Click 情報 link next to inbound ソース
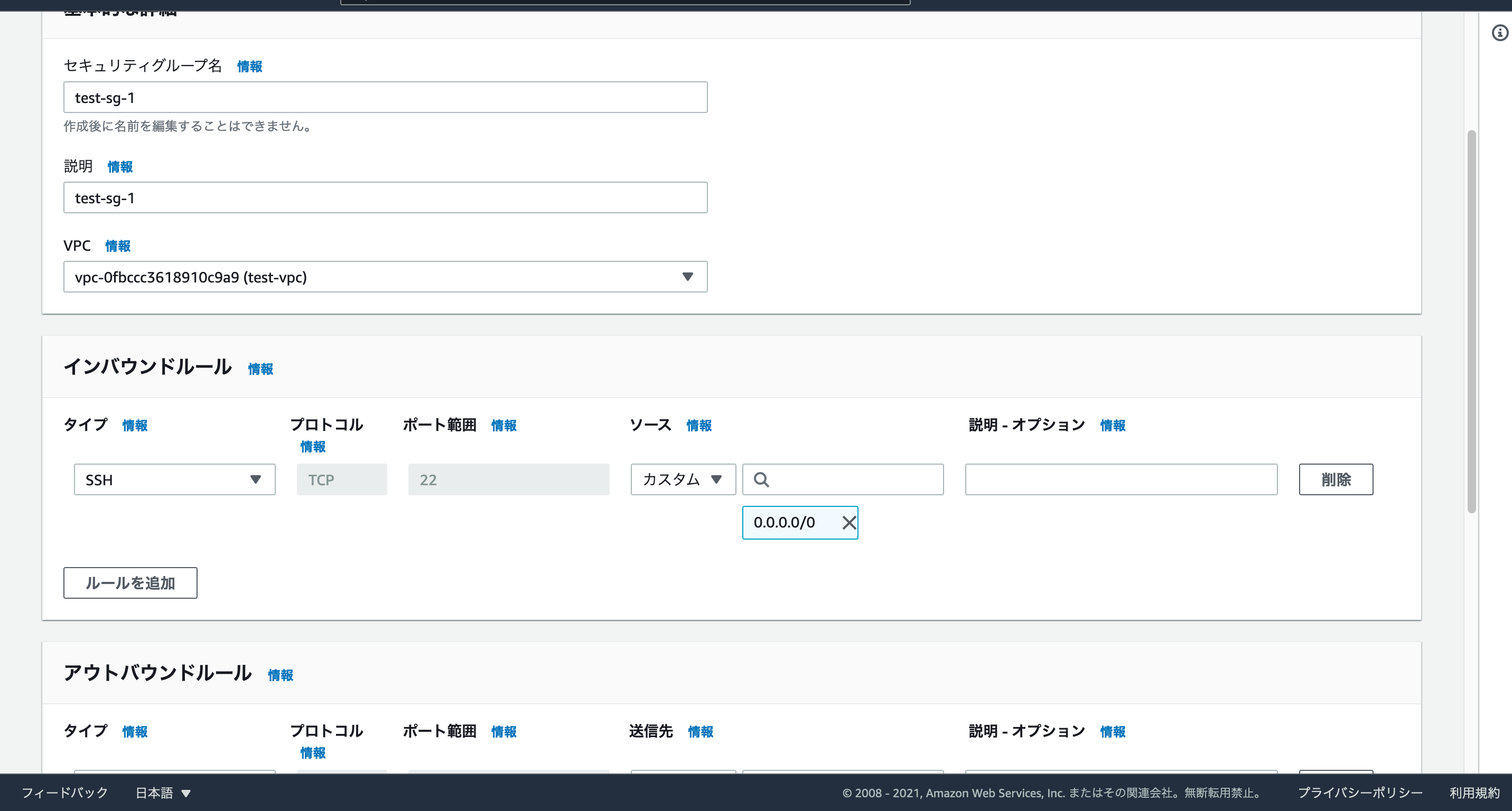1512x811 pixels. point(698,426)
